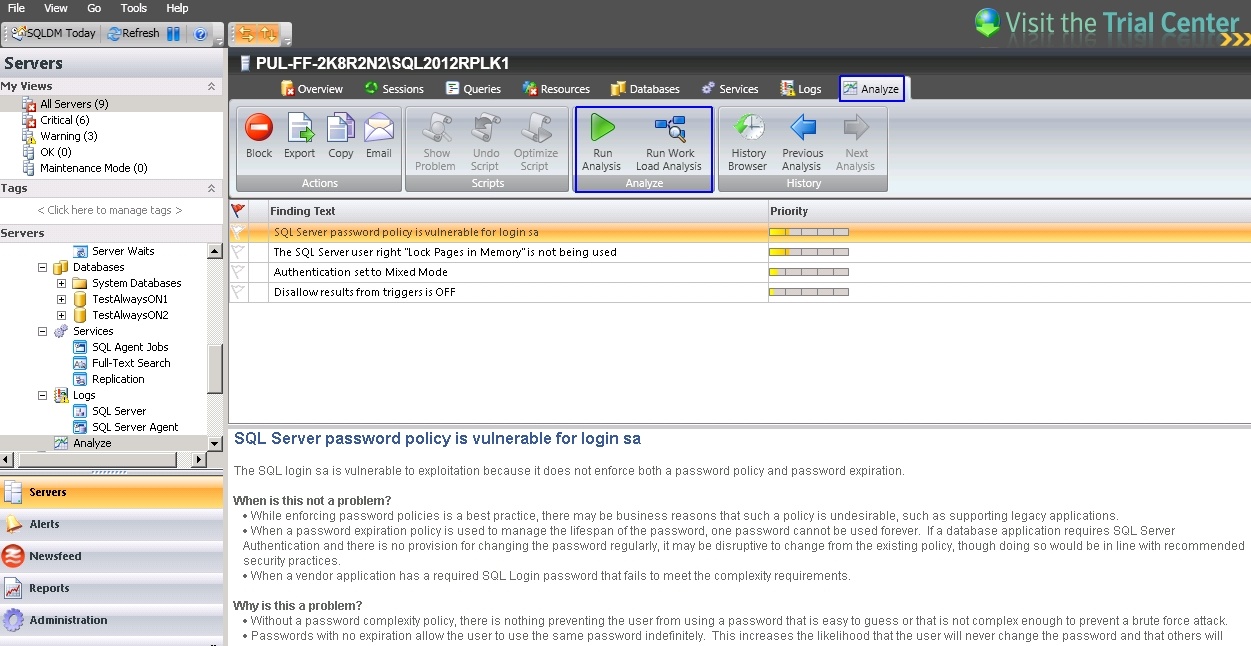Collapse the Databases tree node
This screenshot has width=1251, height=646.
[x=43, y=267]
